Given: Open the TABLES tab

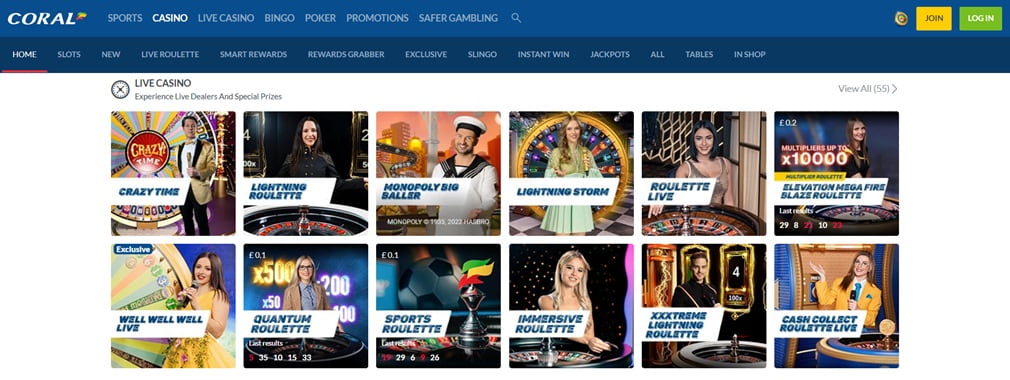Looking at the screenshot, I should [x=699, y=55].
